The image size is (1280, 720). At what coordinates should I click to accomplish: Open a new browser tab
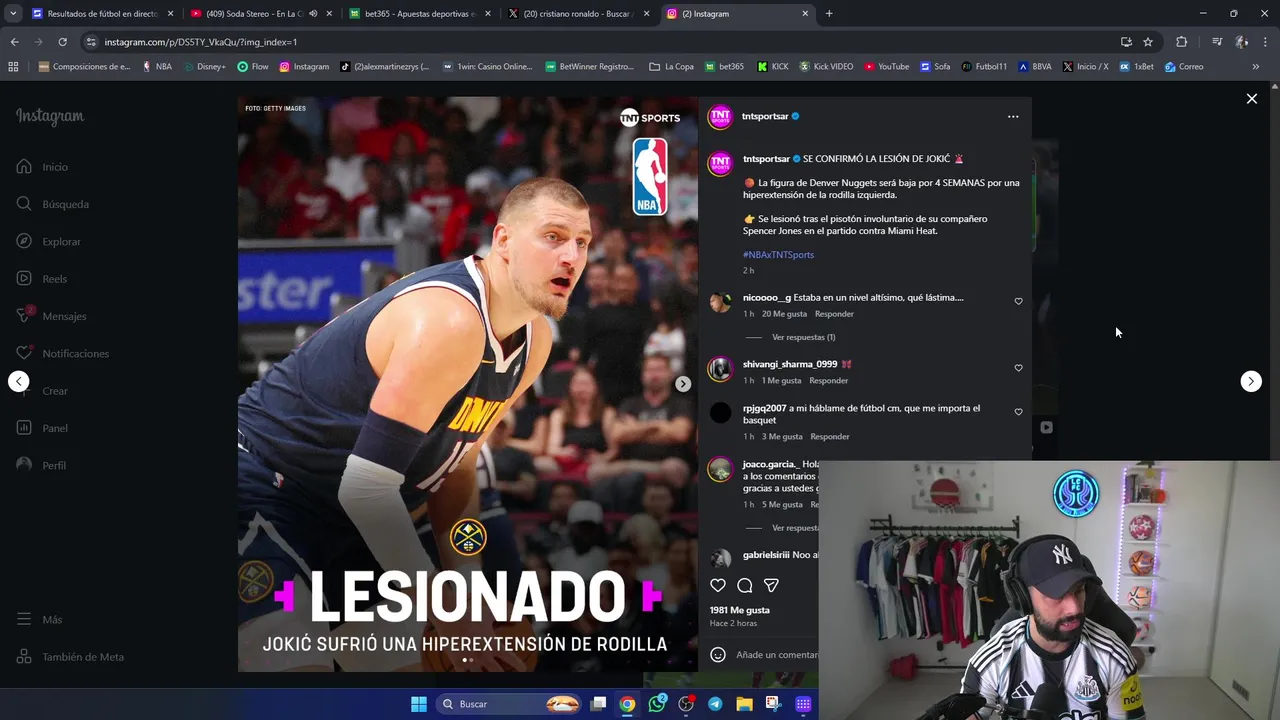point(829,14)
